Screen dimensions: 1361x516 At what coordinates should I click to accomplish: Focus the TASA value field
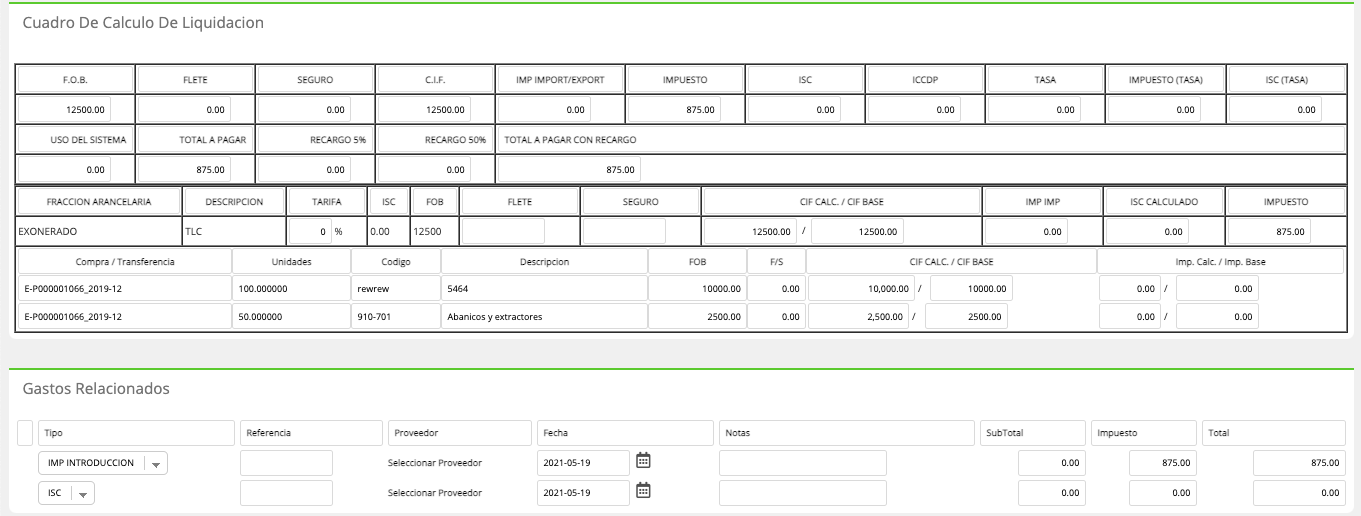[1035, 110]
